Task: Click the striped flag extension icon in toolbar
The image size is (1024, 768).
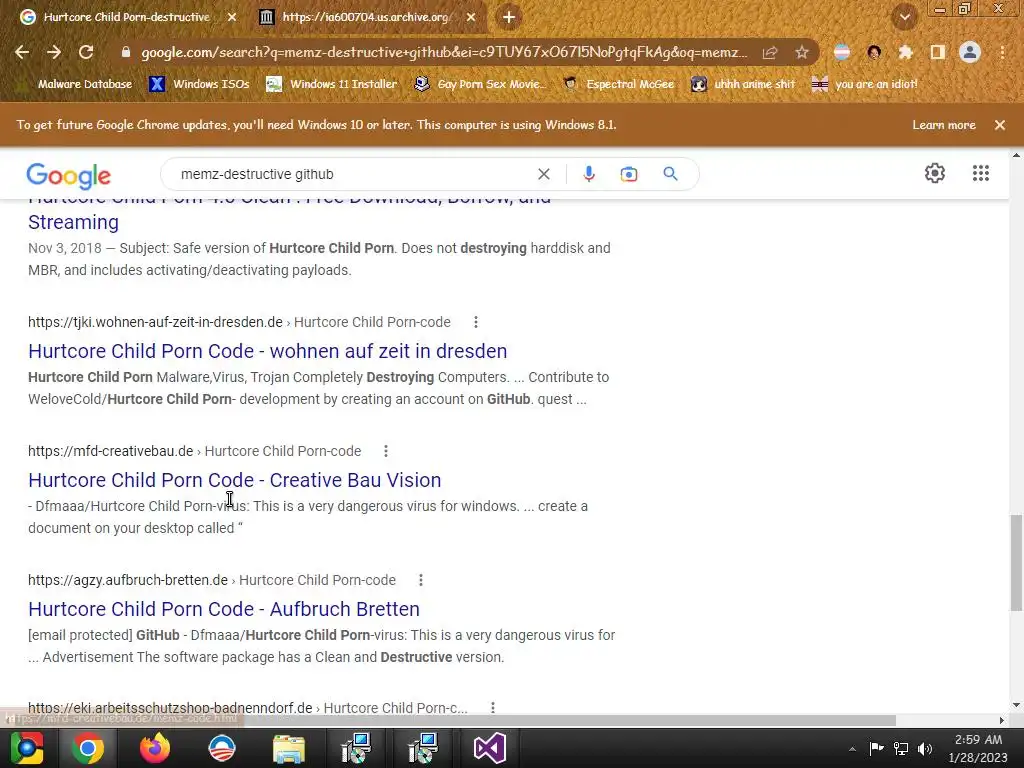Action: point(842,52)
